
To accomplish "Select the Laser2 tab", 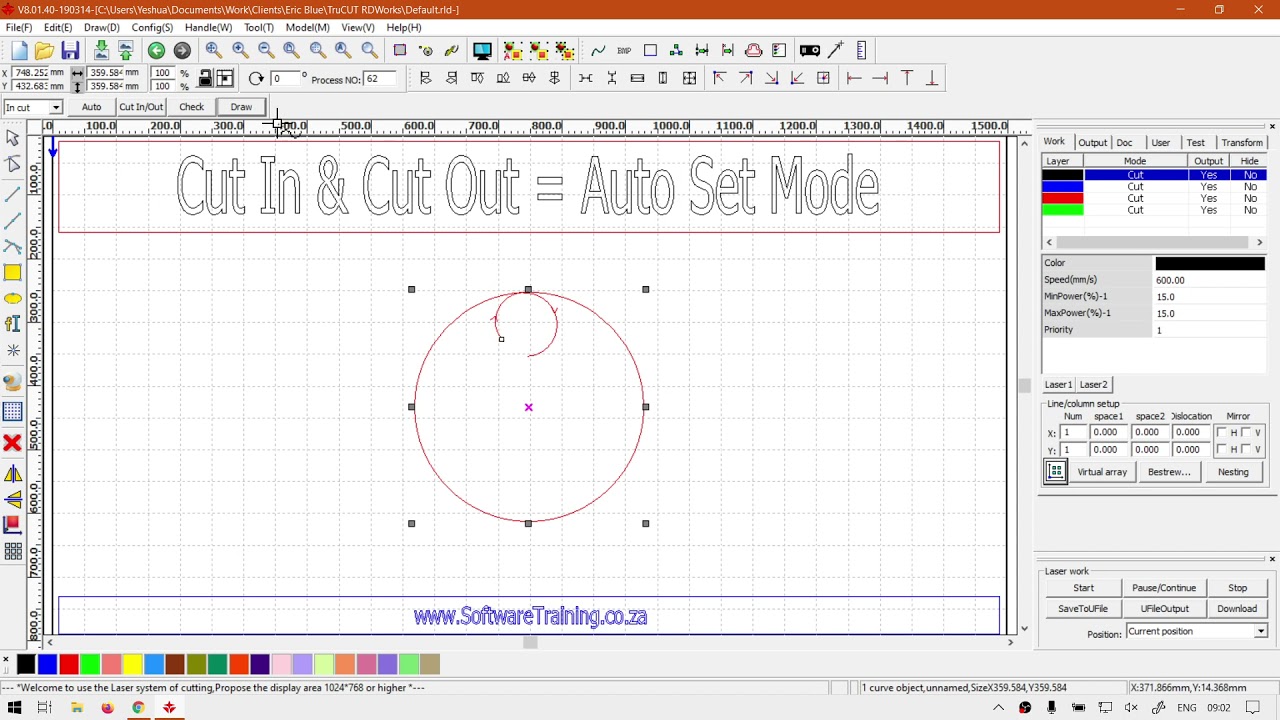I will 1093,385.
